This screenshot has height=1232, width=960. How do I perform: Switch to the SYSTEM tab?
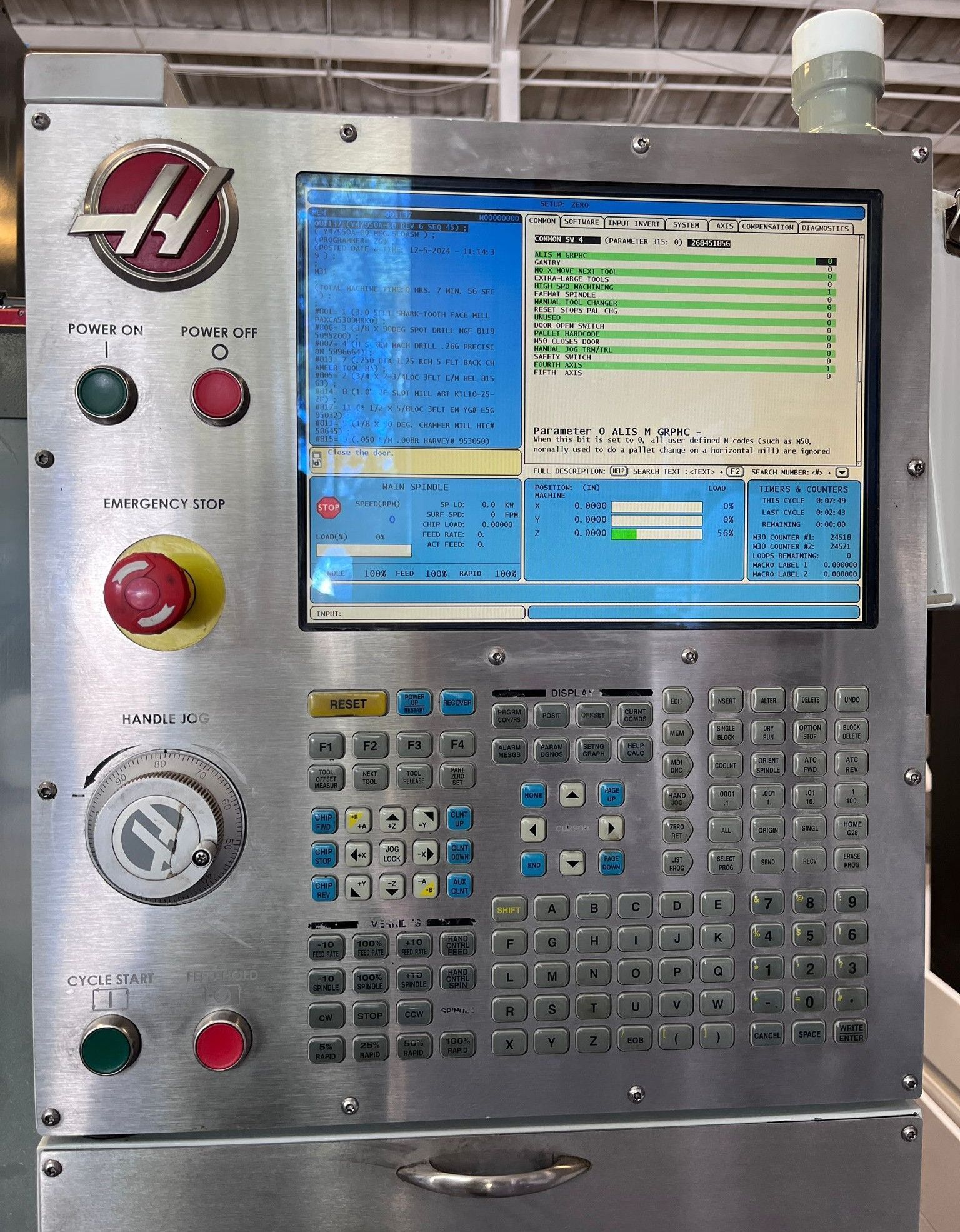tap(686, 224)
